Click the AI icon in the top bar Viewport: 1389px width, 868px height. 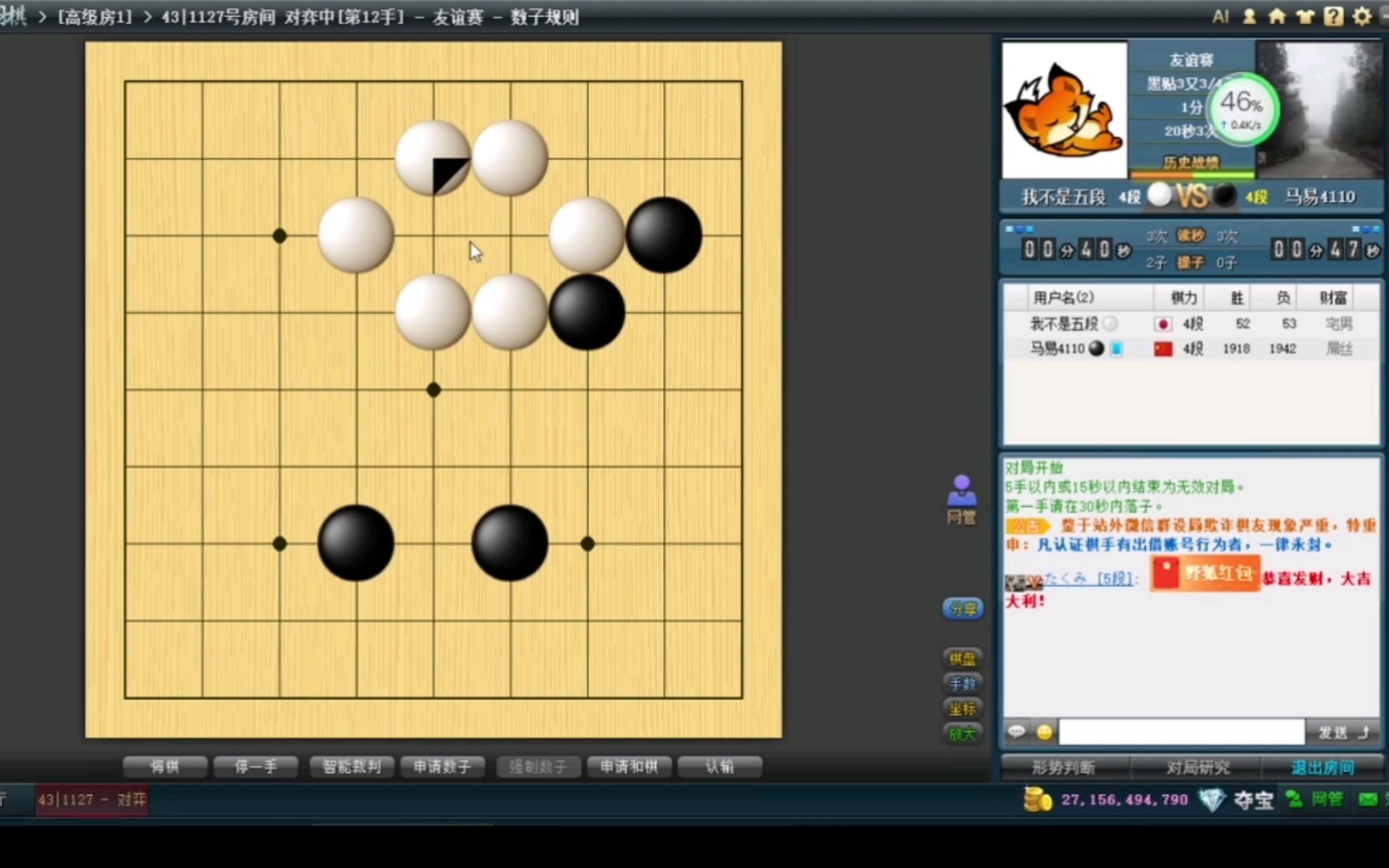(1221, 16)
